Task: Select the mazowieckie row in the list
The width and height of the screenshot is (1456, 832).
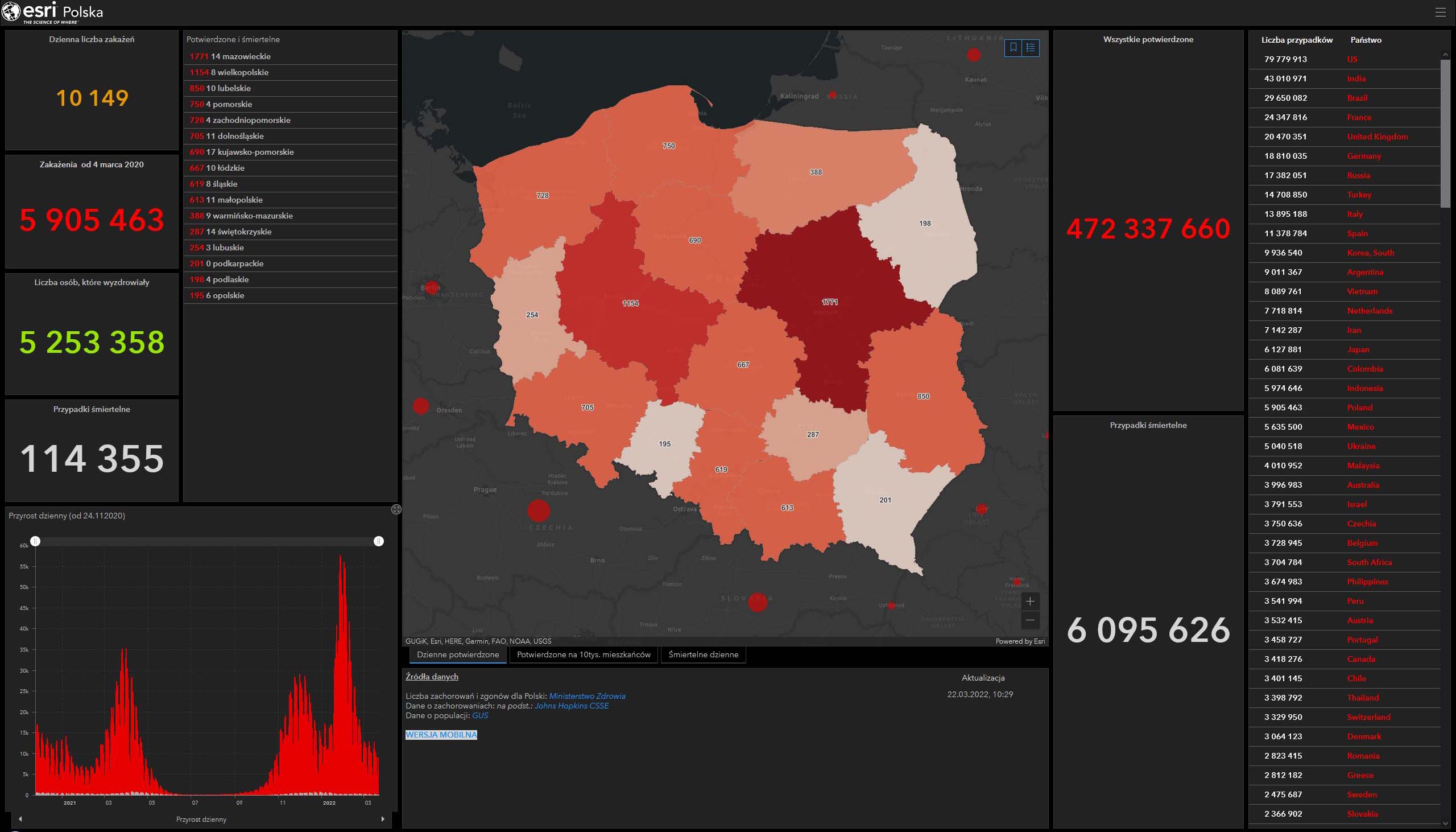Action: tap(240, 56)
